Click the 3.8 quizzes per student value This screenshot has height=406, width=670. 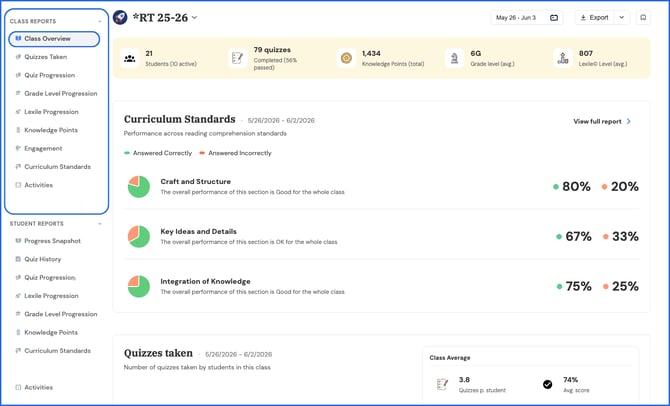click(464, 380)
